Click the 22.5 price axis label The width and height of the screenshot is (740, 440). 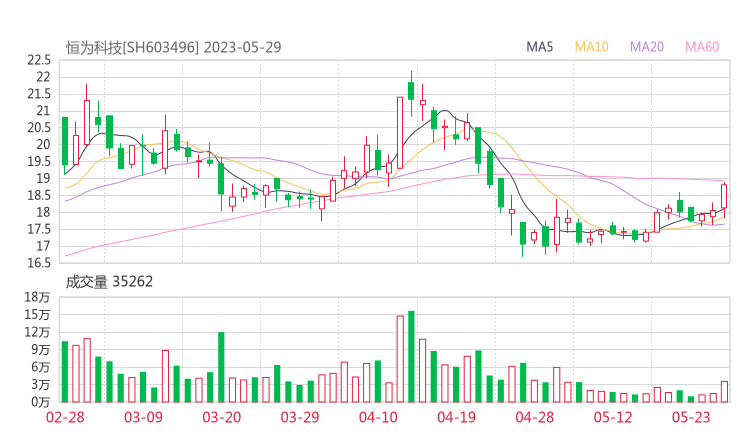[39, 60]
